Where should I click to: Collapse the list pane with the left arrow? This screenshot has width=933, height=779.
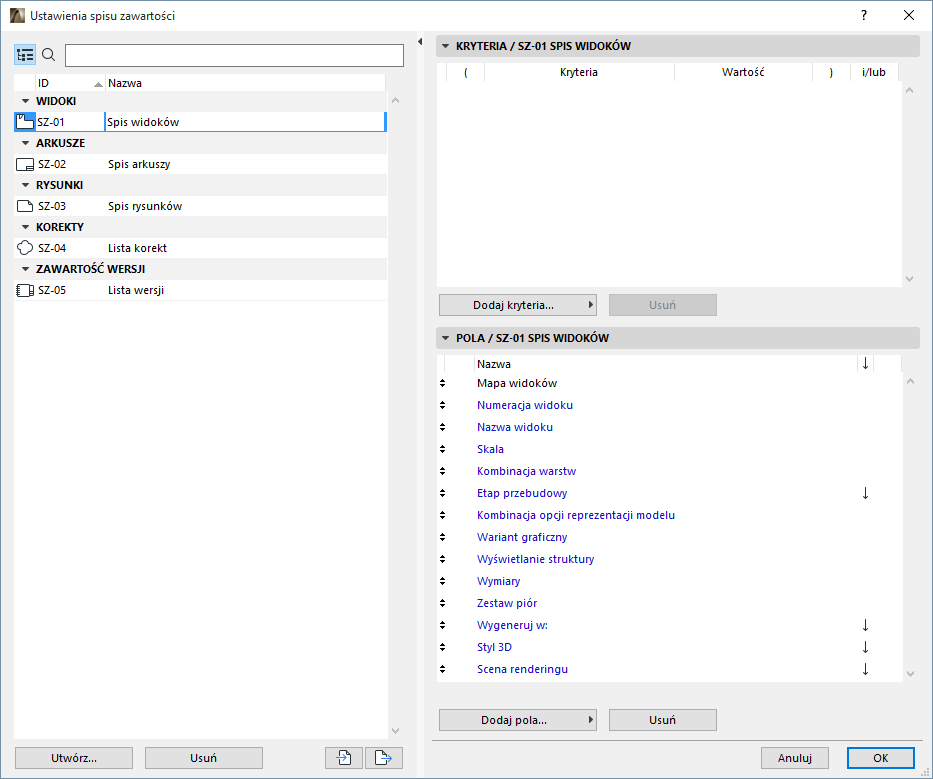(420, 42)
